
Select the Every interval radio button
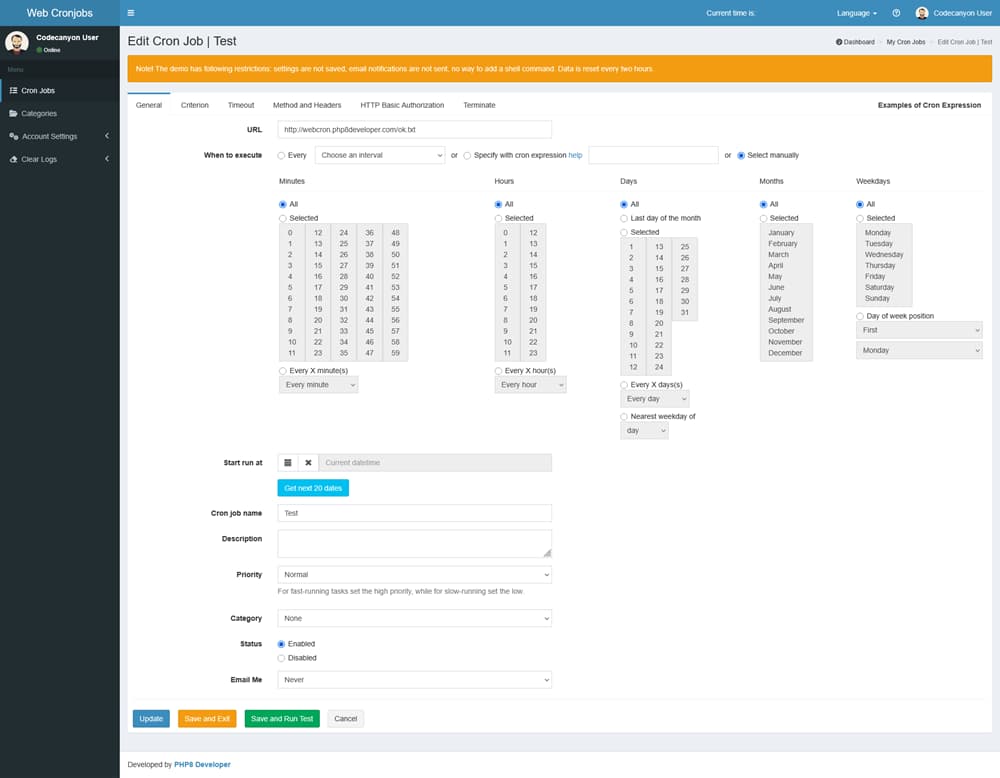281,156
